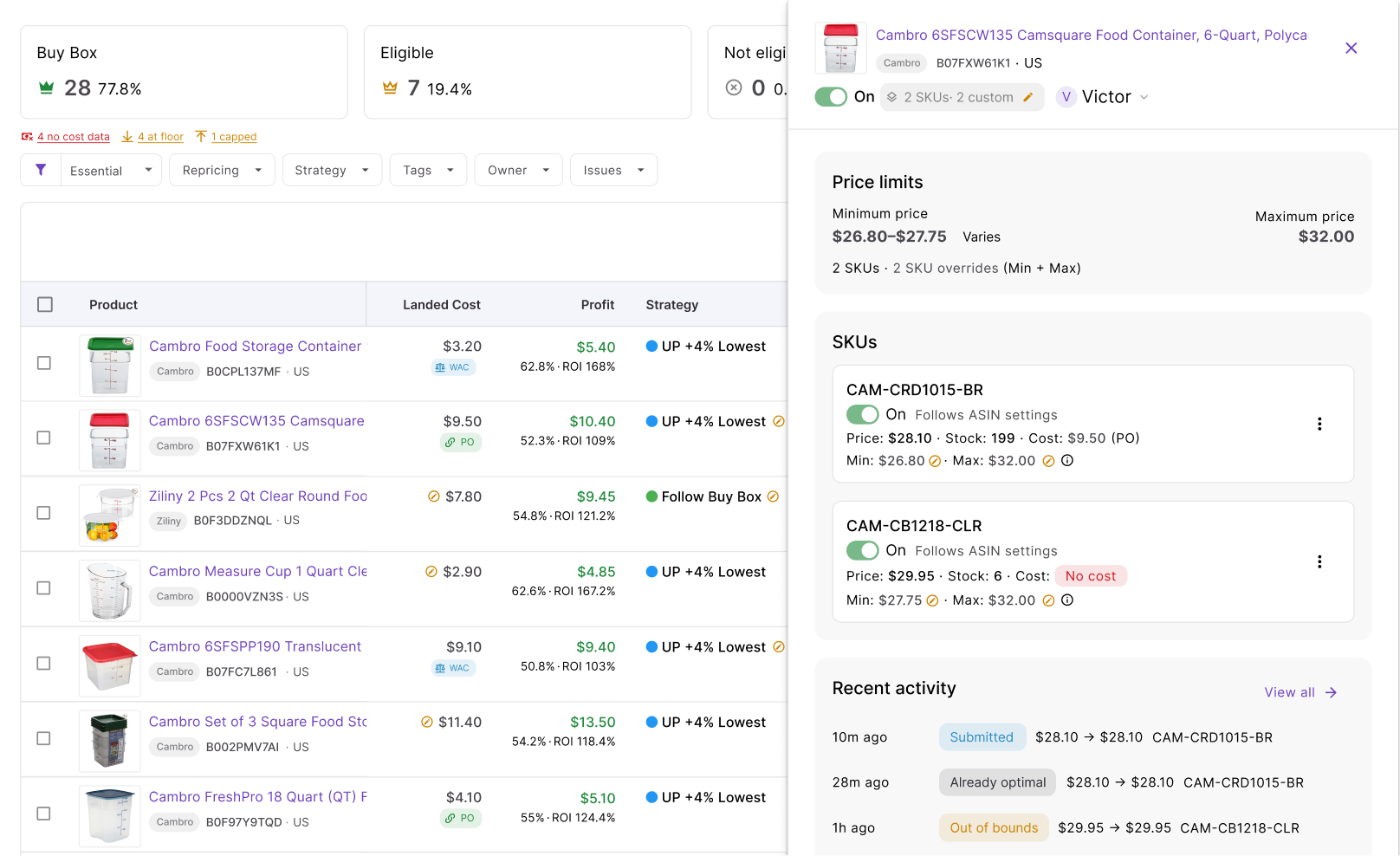Click the orange crown Eligible icon

click(390, 88)
